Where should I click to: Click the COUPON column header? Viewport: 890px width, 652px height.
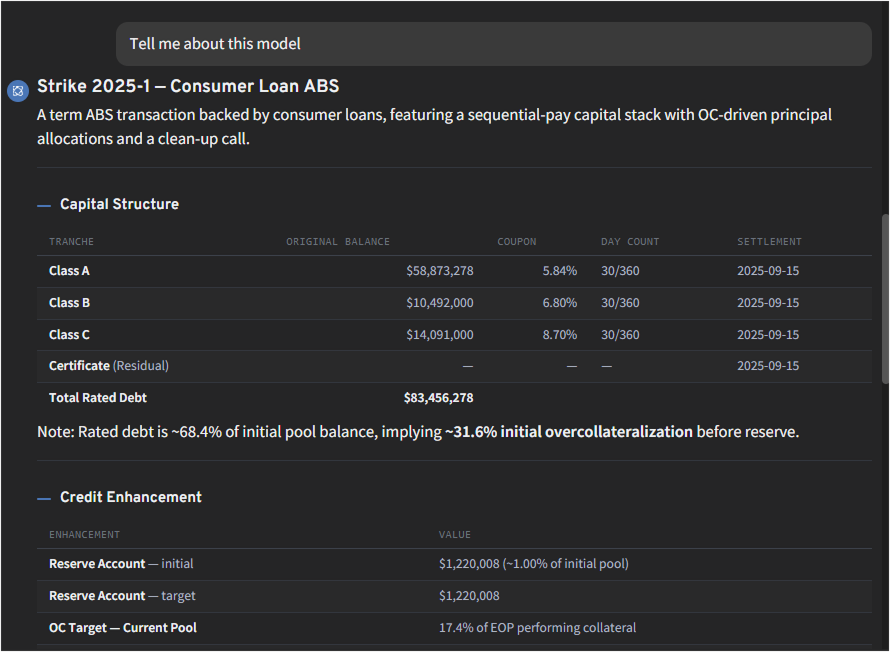[x=517, y=242]
